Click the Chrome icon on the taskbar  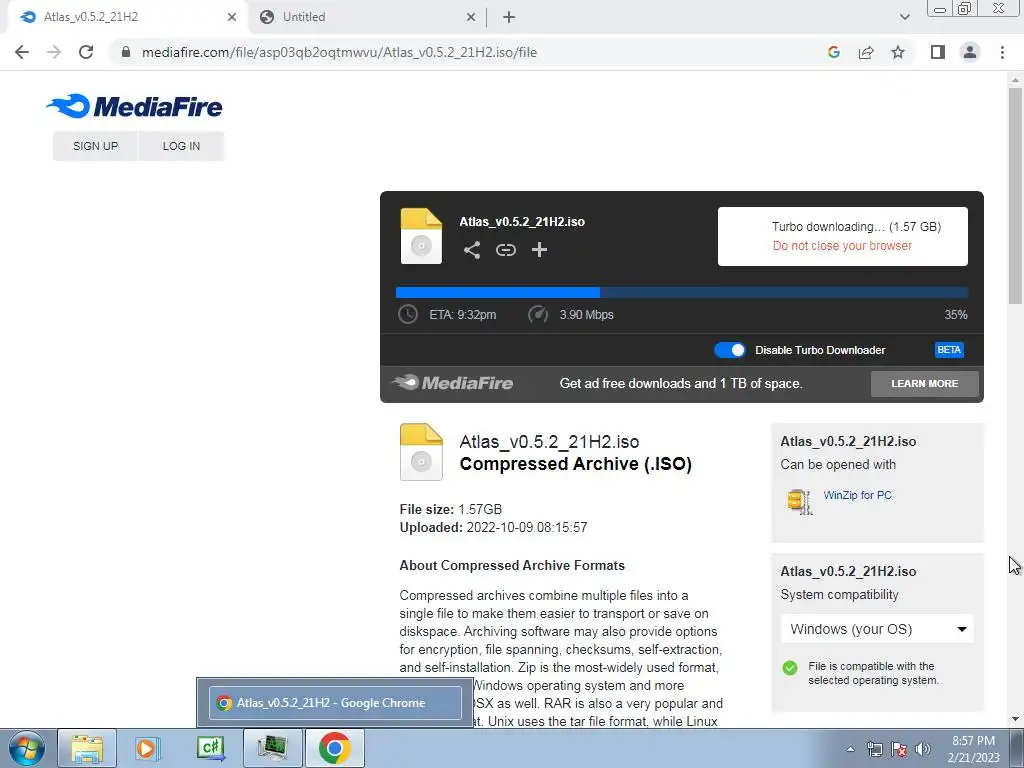(x=334, y=748)
